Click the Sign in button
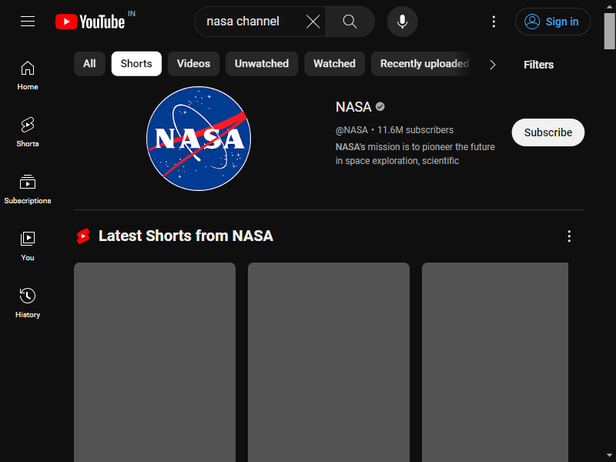Screen dimensions: 616x462 pos(552,22)
